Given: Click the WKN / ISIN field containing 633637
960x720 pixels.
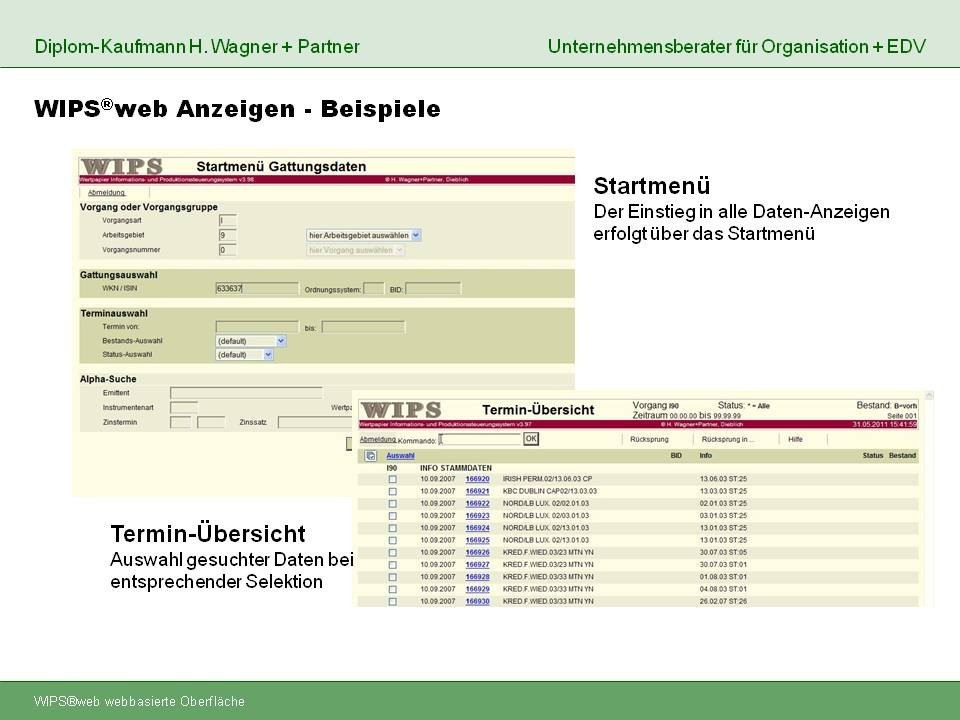Looking at the screenshot, I should coord(257,288).
